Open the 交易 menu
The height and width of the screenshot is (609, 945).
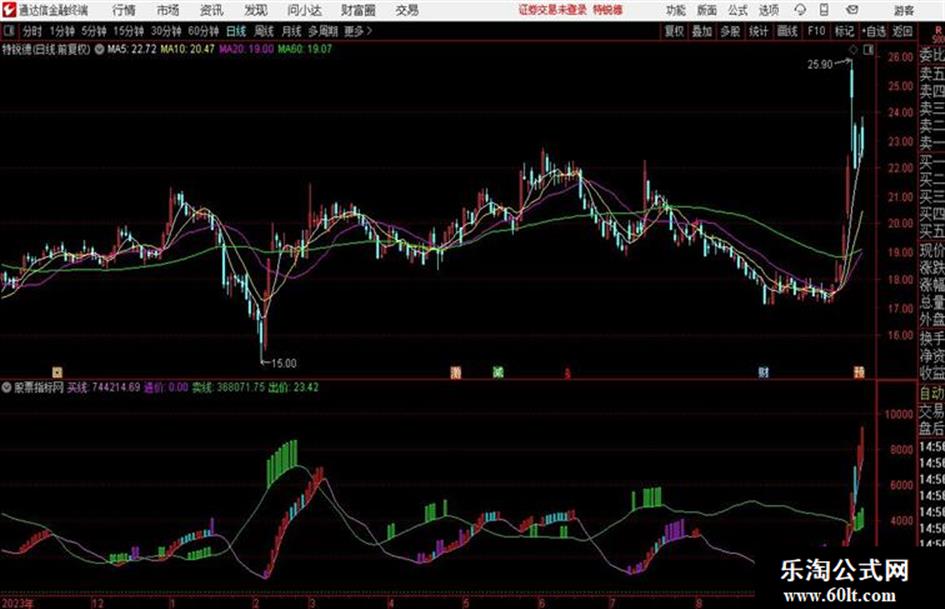[x=407, y=10]
